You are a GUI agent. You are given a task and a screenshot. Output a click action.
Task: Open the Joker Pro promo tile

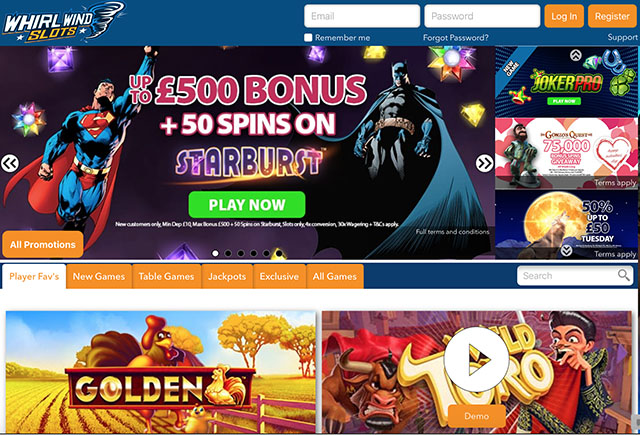[567, 82]
